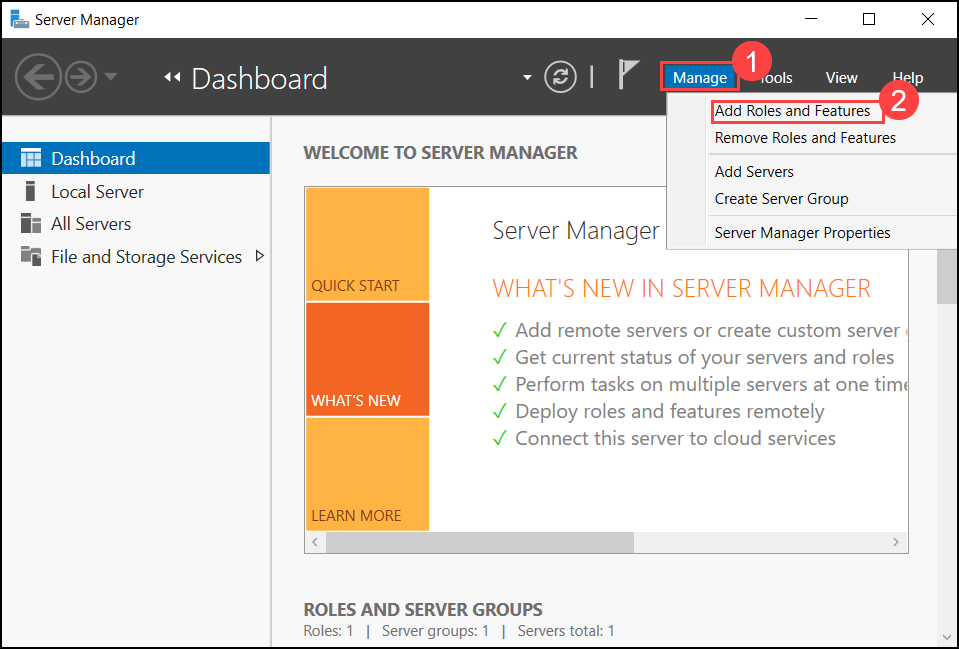Select Local Server in the left pane

tap(136, 191)
